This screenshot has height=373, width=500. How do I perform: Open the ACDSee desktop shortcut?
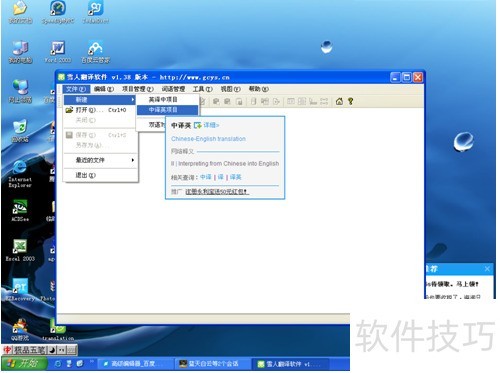coord(20,211)
